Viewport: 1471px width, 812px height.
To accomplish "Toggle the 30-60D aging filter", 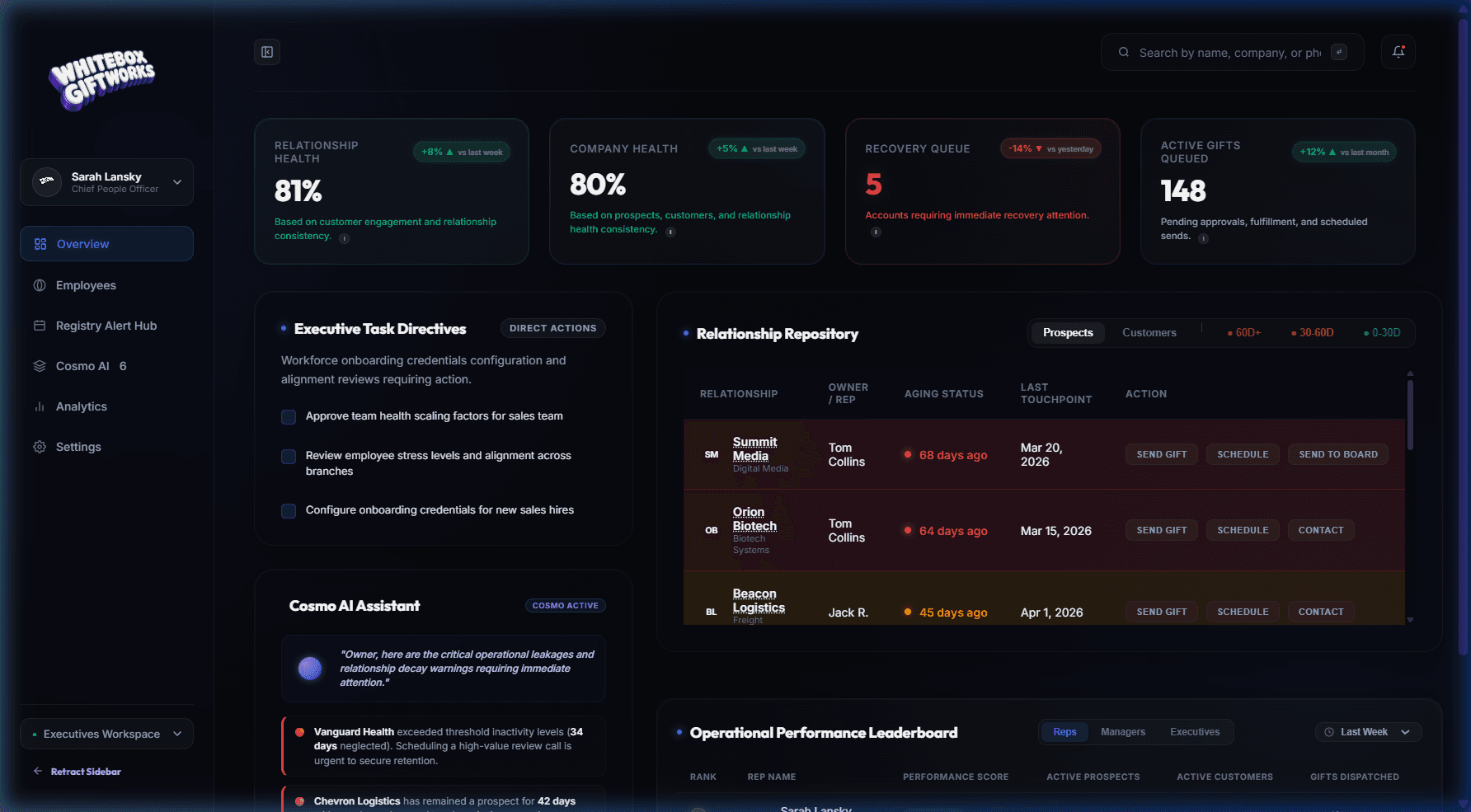I will pyautogui.click(x=1313, y=332).
